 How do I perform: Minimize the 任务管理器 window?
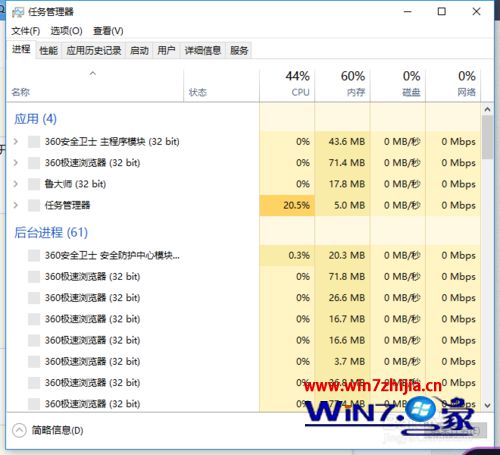click(408, 12)
